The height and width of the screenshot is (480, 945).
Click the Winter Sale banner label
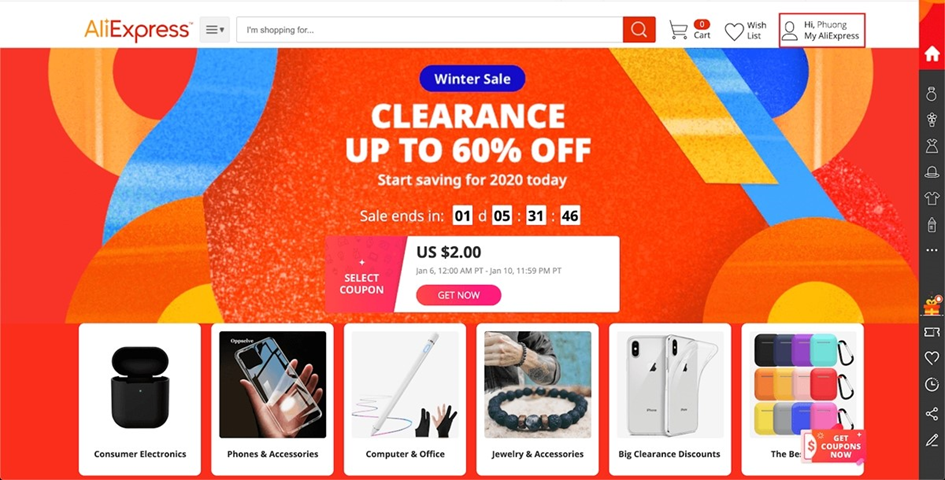click(472, 78)
